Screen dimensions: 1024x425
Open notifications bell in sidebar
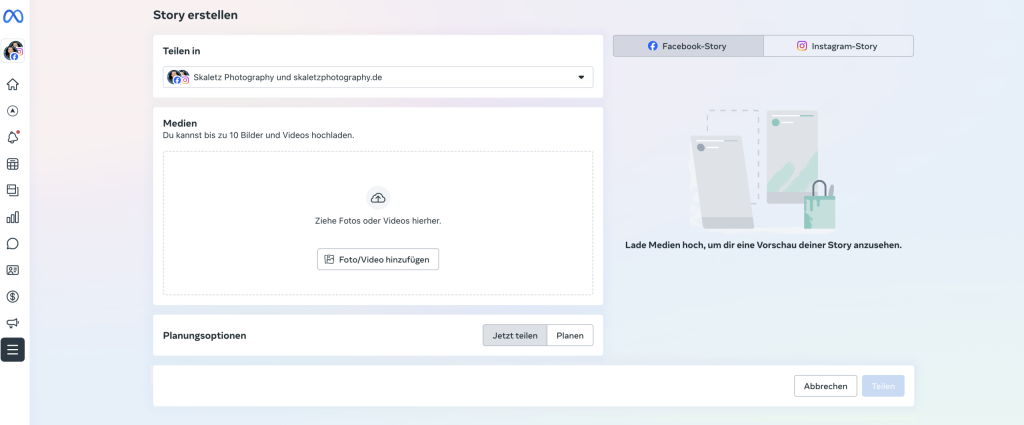point(13,138)
